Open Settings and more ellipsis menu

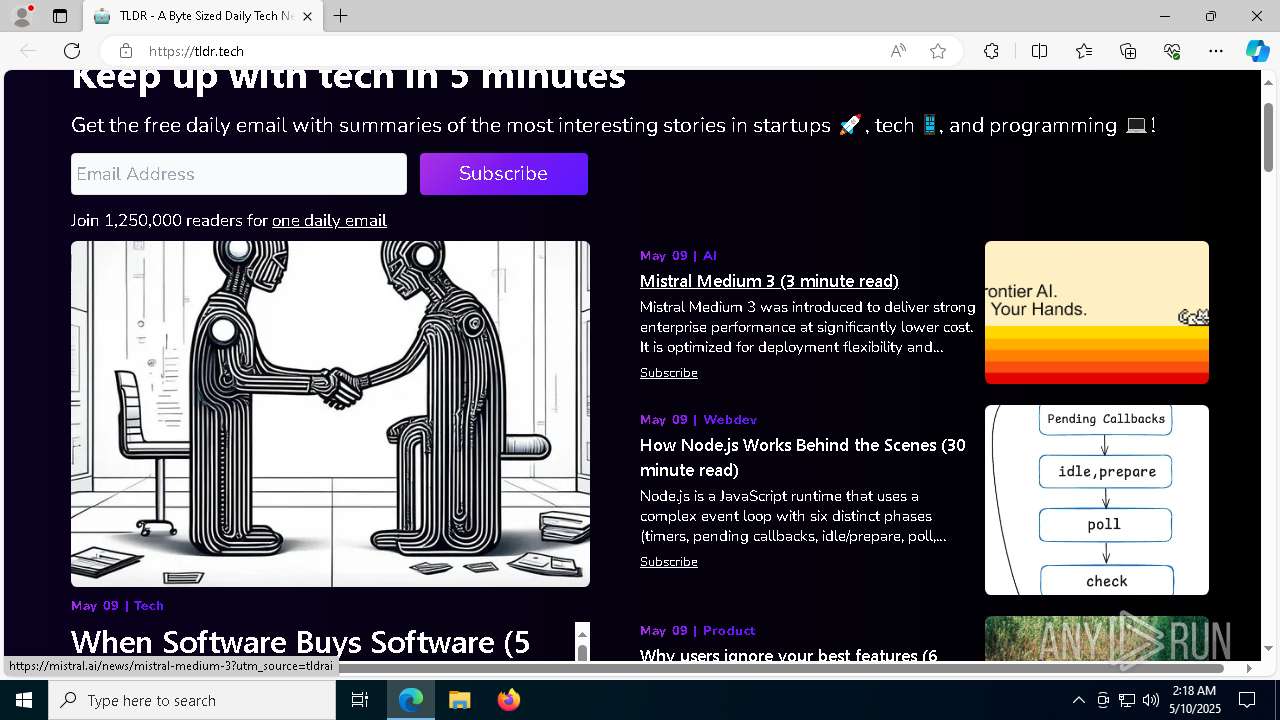coord(1216,51)
